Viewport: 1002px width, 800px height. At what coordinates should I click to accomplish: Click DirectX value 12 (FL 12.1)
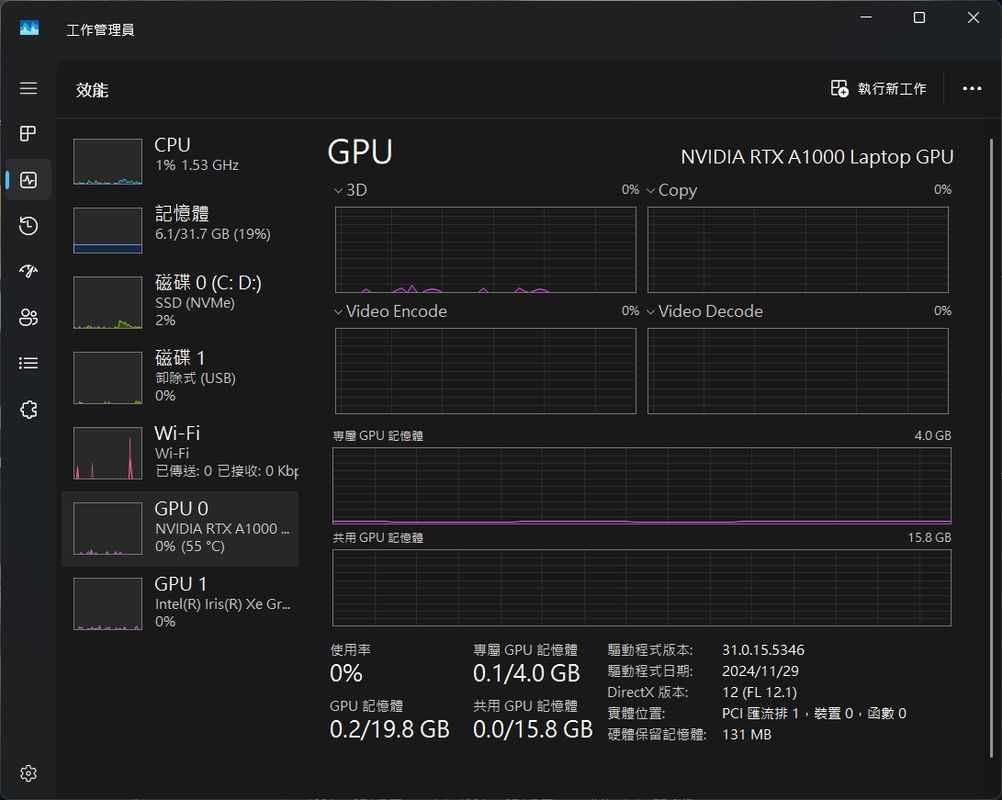759,692
